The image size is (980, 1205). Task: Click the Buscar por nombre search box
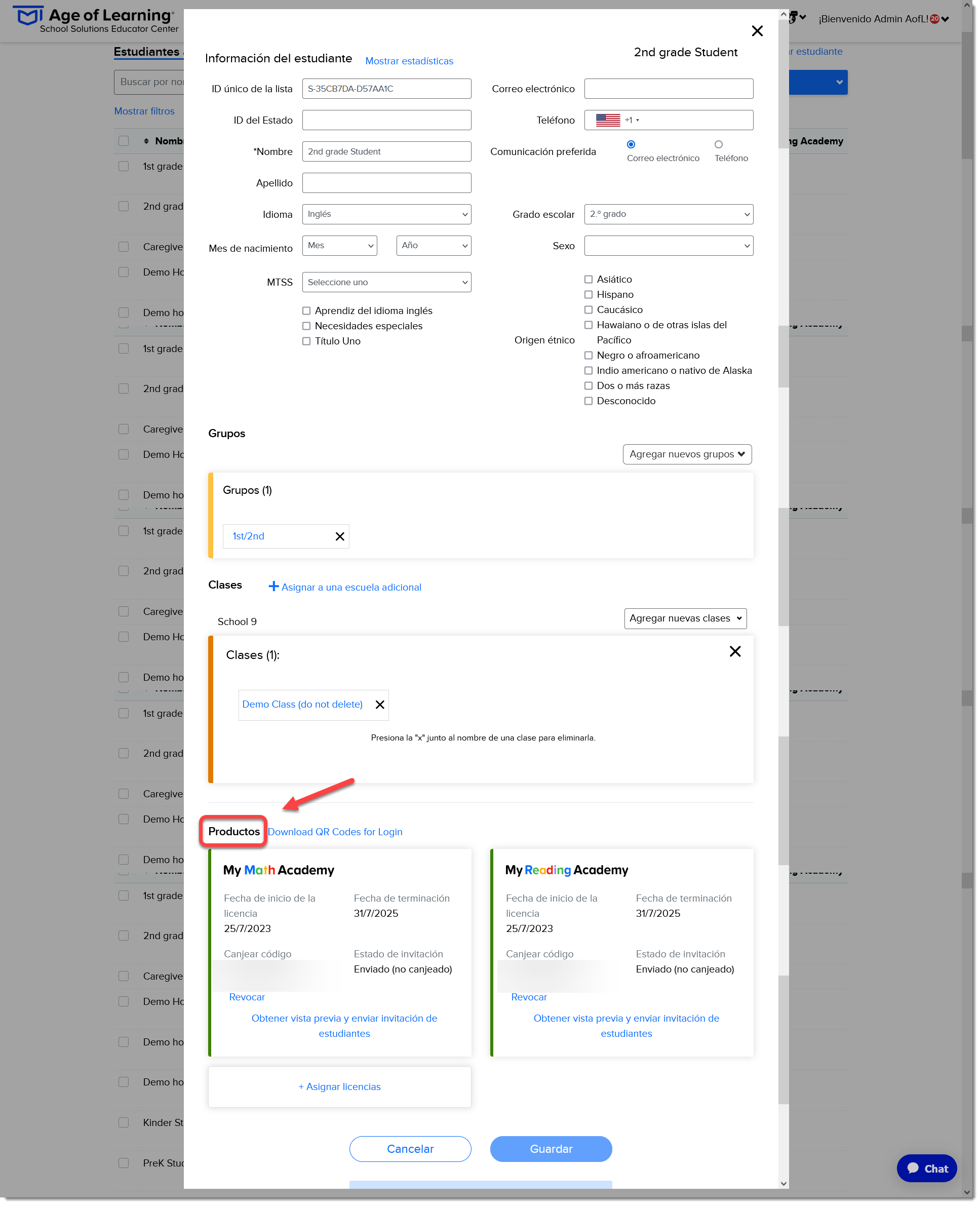click(x=149, y=82)
